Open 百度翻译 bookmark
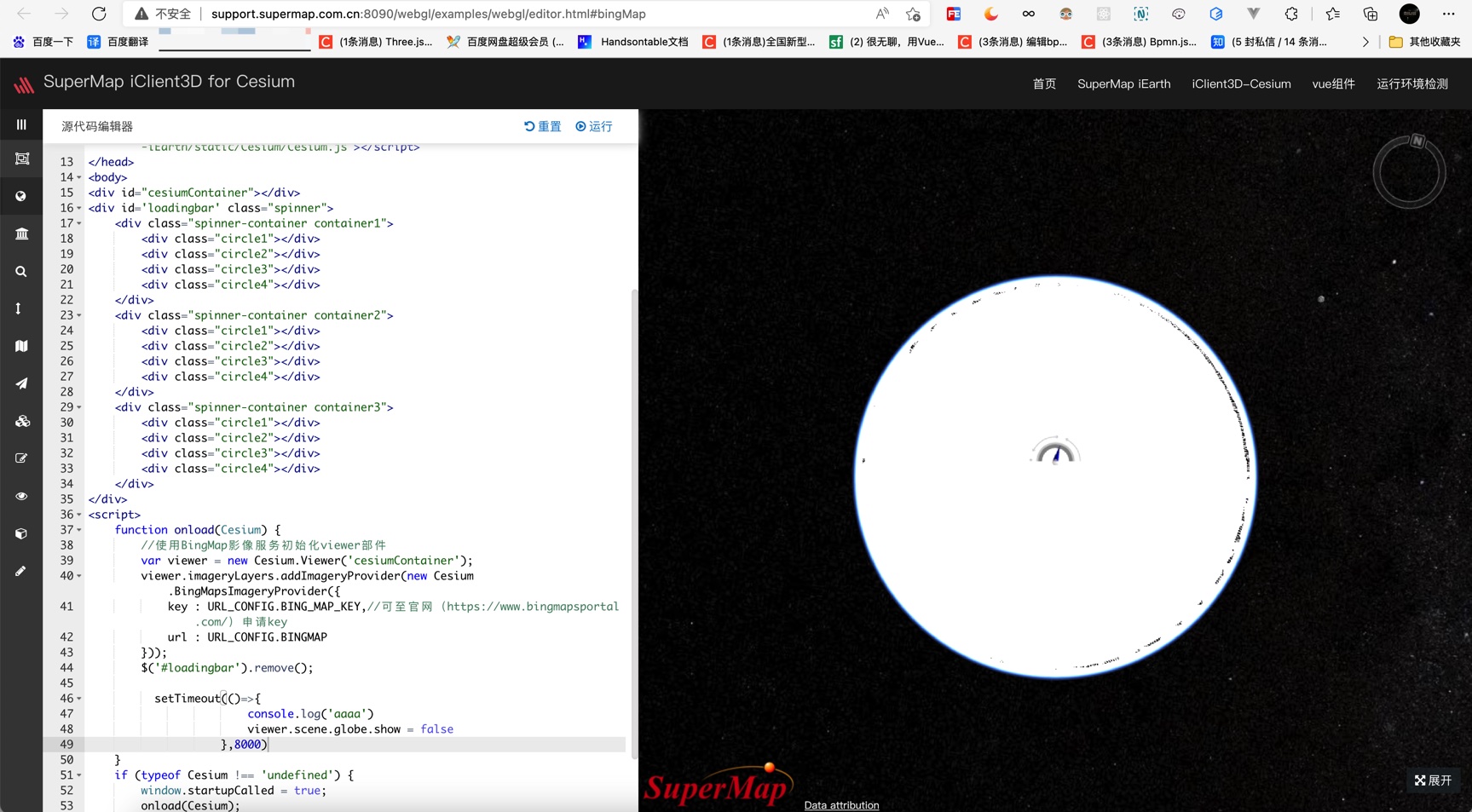The width and height of the screenshot is (1472, 812). pyautogui.click(x=118, y=41)
